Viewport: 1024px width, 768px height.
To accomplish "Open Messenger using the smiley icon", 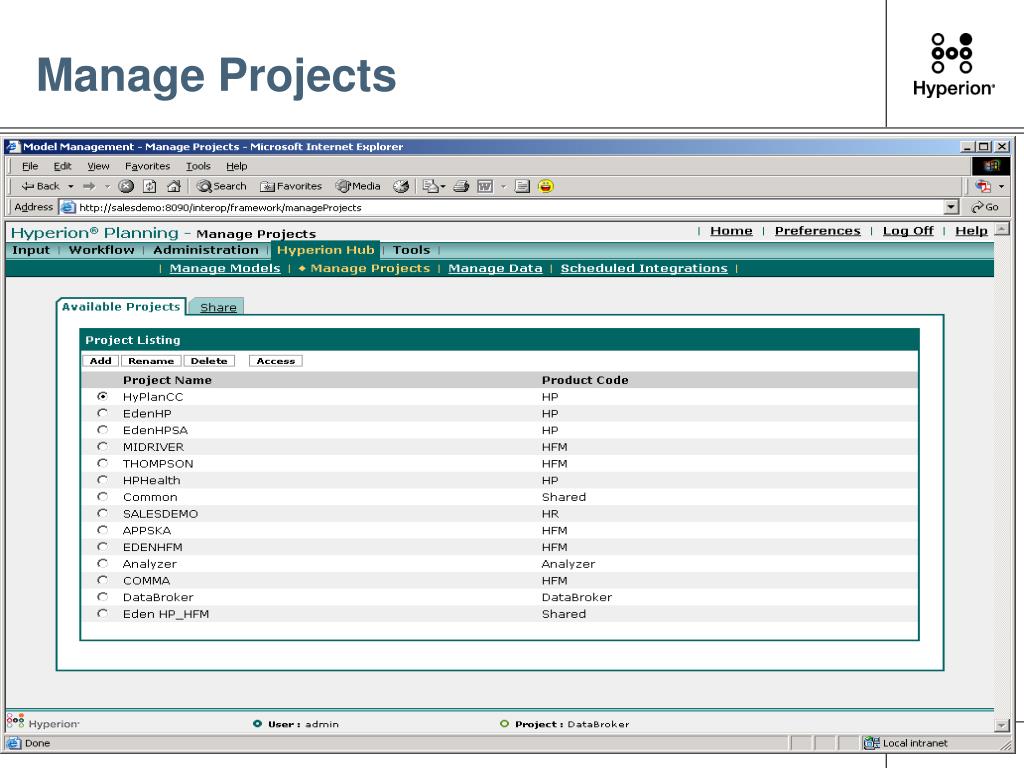I will [546, 186].
